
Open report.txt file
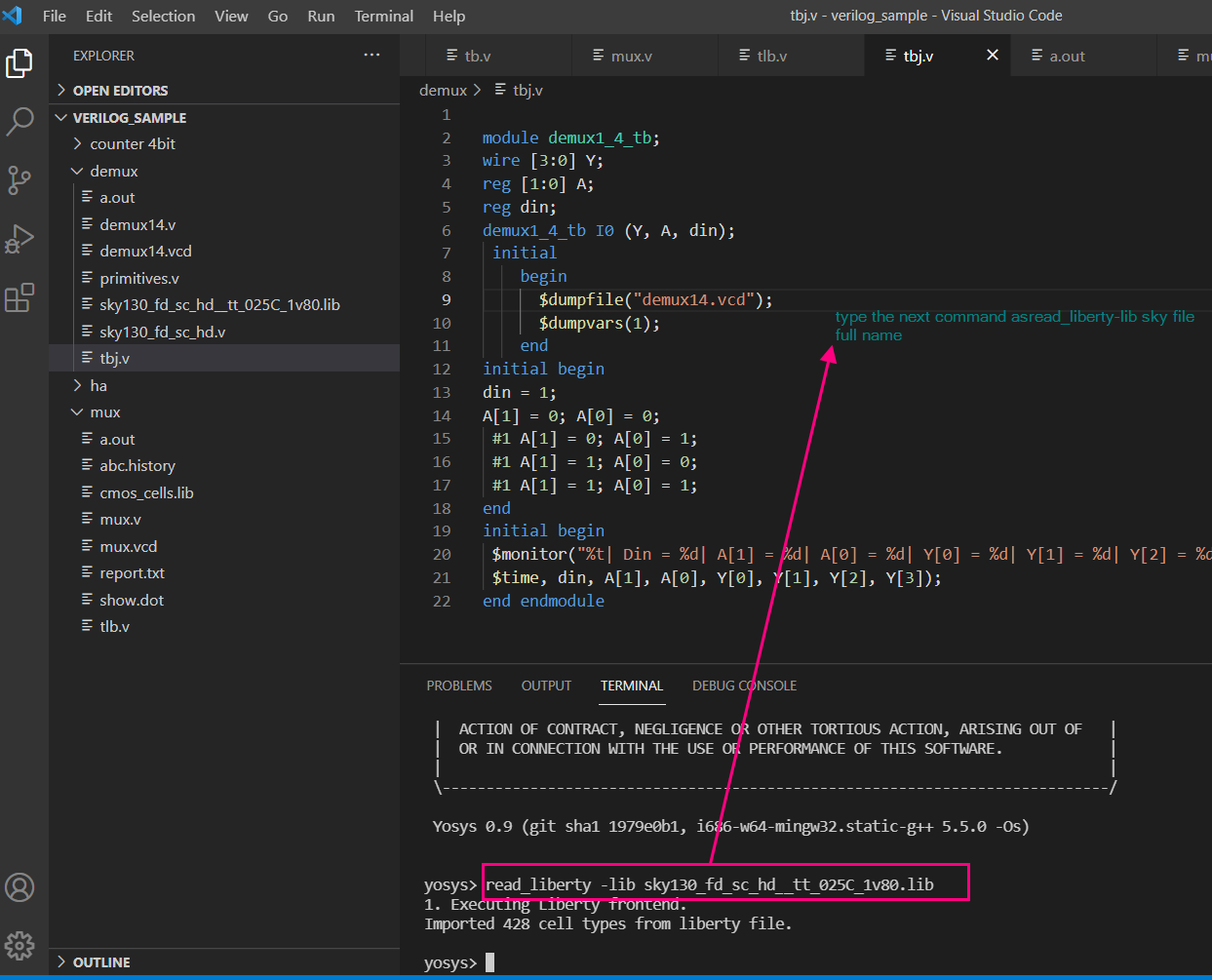(224, 572)
